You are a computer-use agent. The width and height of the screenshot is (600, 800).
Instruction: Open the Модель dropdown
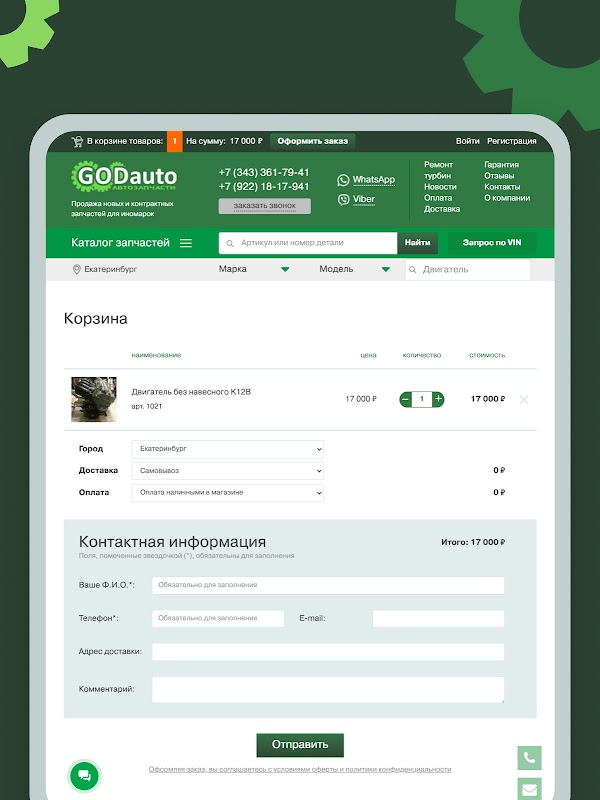tap(355, 269)
